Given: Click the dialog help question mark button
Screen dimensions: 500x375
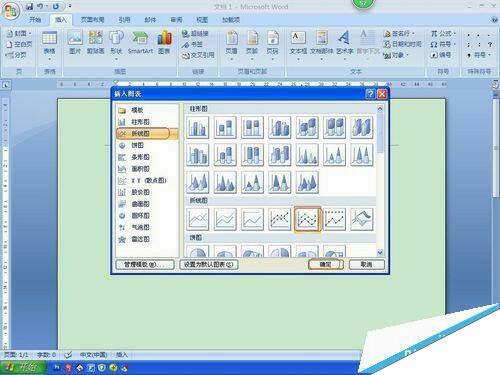Looking at the screenshot, I should click(370, 94).
